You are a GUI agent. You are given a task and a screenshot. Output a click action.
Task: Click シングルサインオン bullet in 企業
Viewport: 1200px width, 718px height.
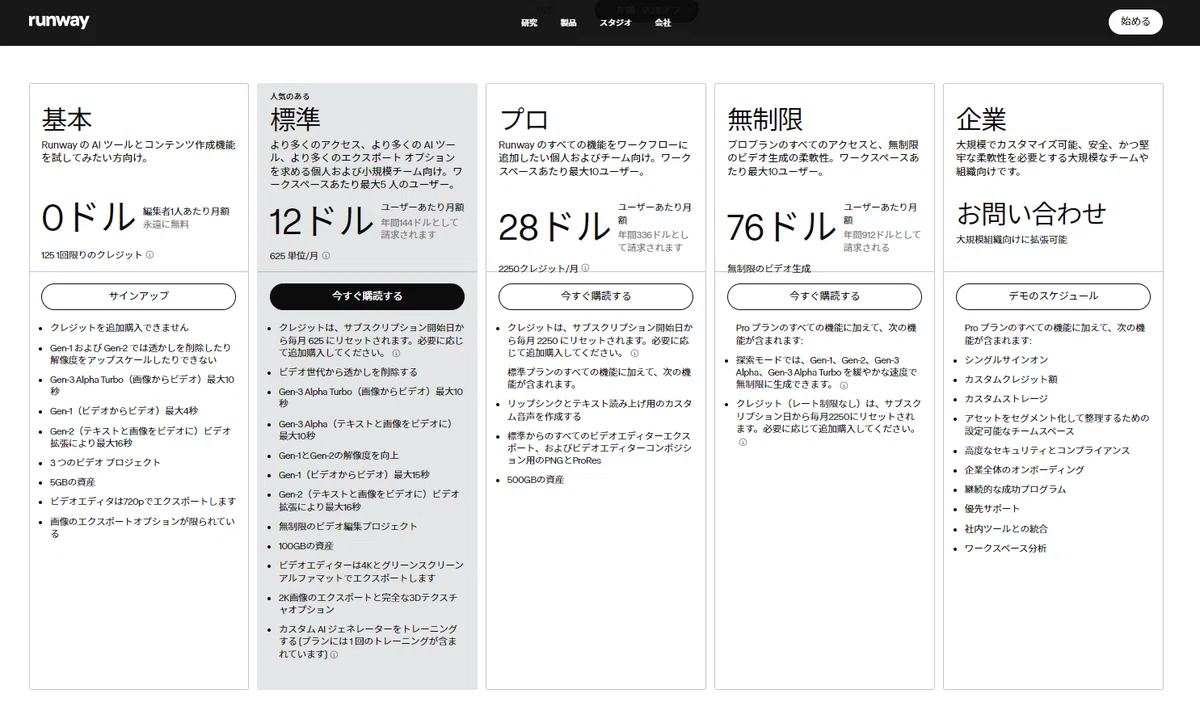(x=1006, y=359)
